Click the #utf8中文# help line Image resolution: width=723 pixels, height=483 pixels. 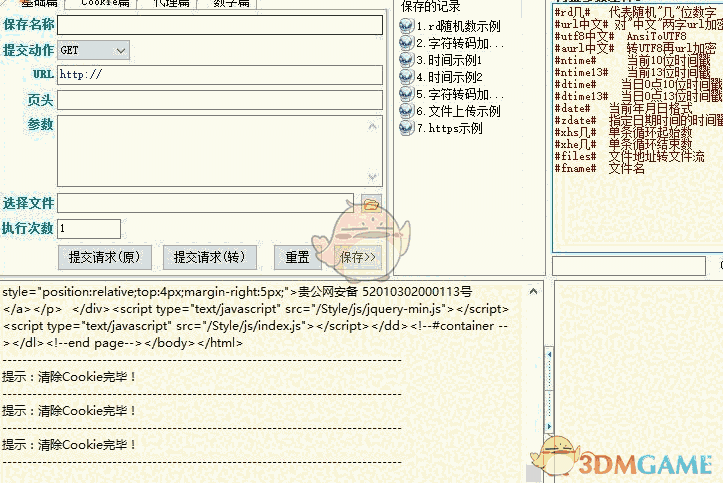[x=620, y=36]
